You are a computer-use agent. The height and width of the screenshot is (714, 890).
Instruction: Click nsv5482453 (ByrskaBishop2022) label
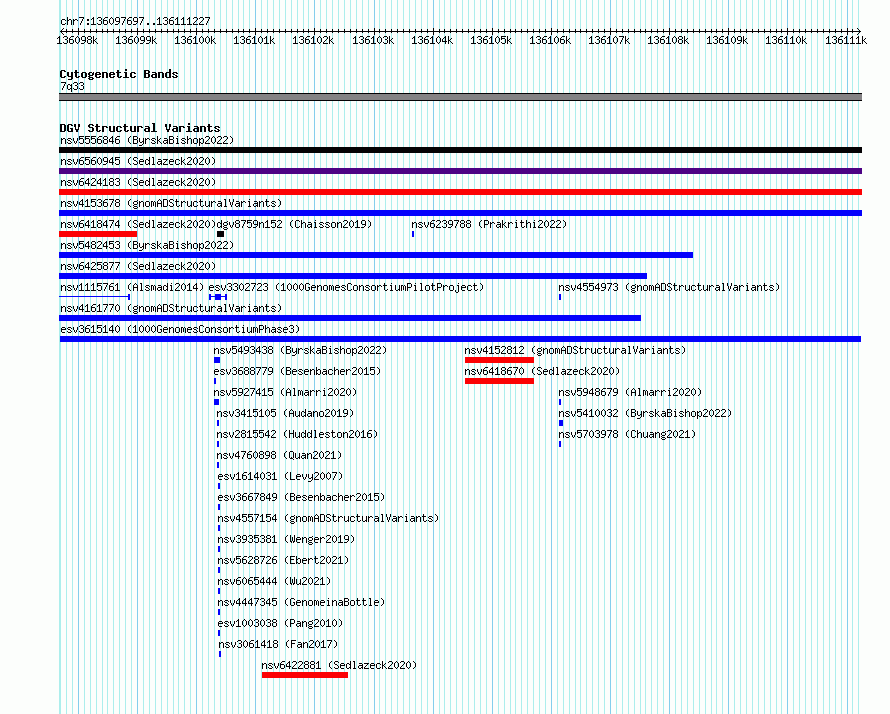tap(147, 245)
